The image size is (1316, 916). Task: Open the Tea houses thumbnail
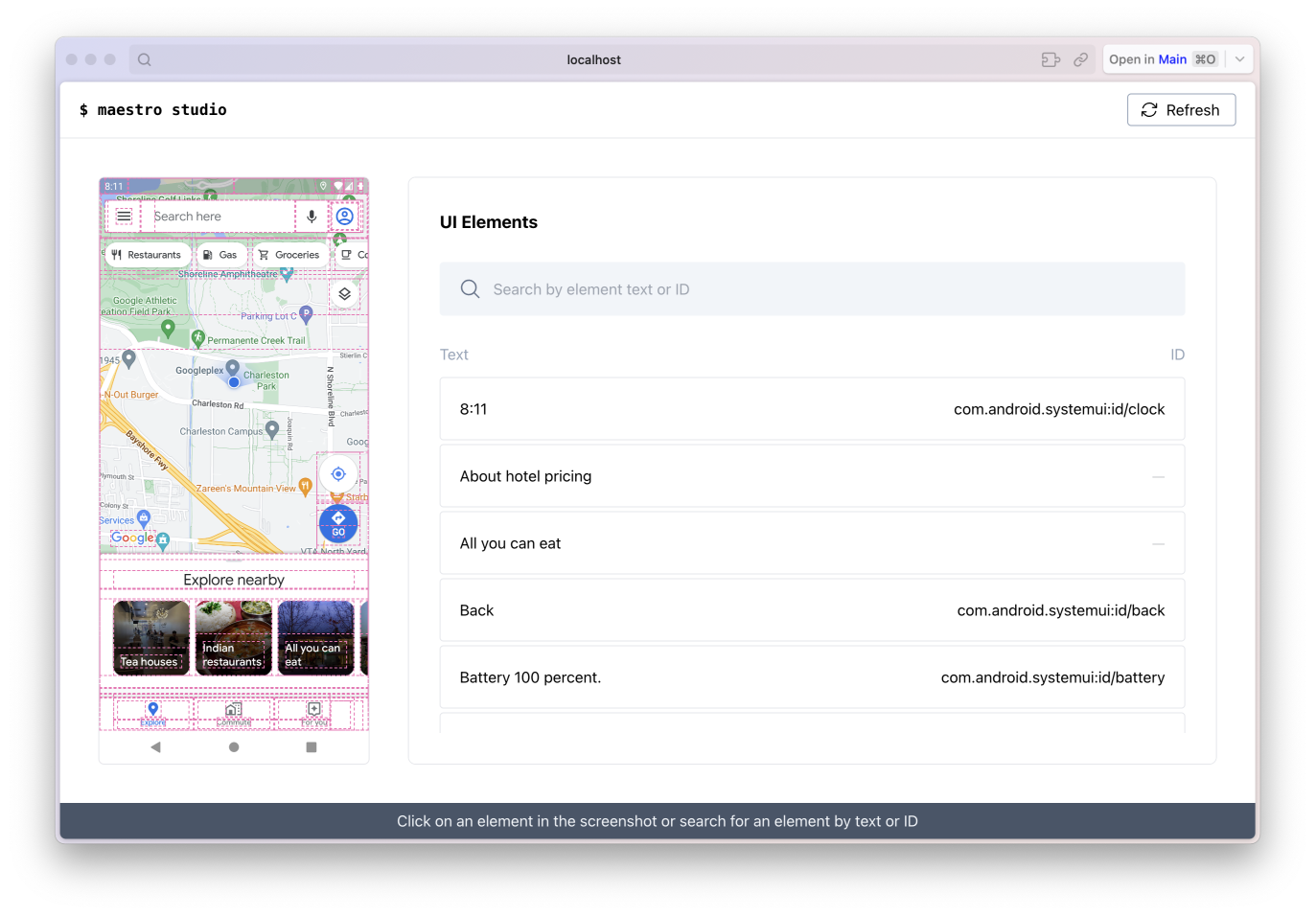tap(151, 638)
